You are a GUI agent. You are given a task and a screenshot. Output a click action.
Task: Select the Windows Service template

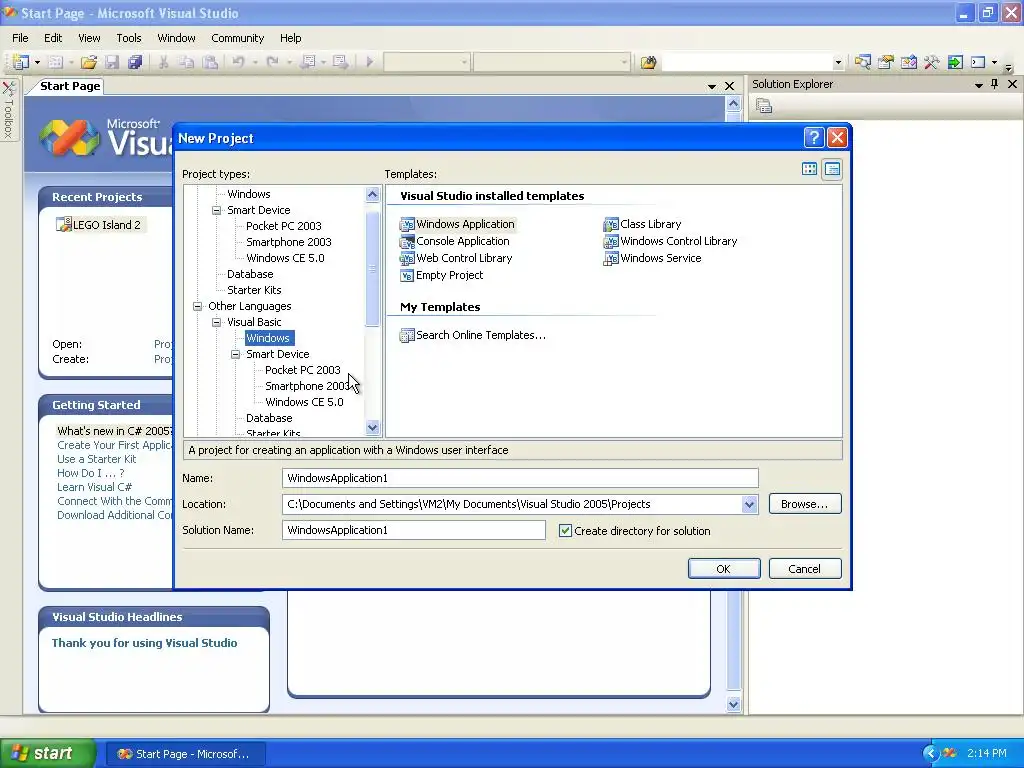point(653,258)
